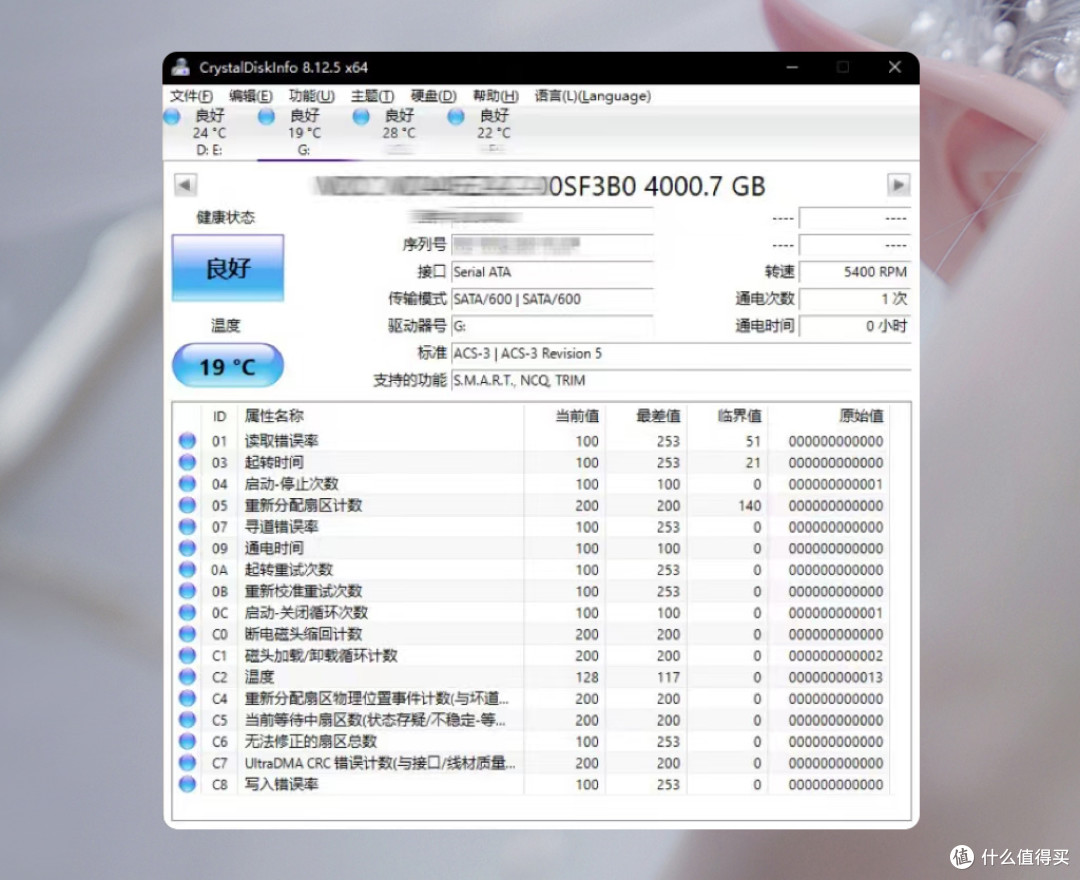Open the 语言(L)(Language) menu
The height and width of the screenshot is (880, 1080).
pyautogui.click(x=592, y=96)
